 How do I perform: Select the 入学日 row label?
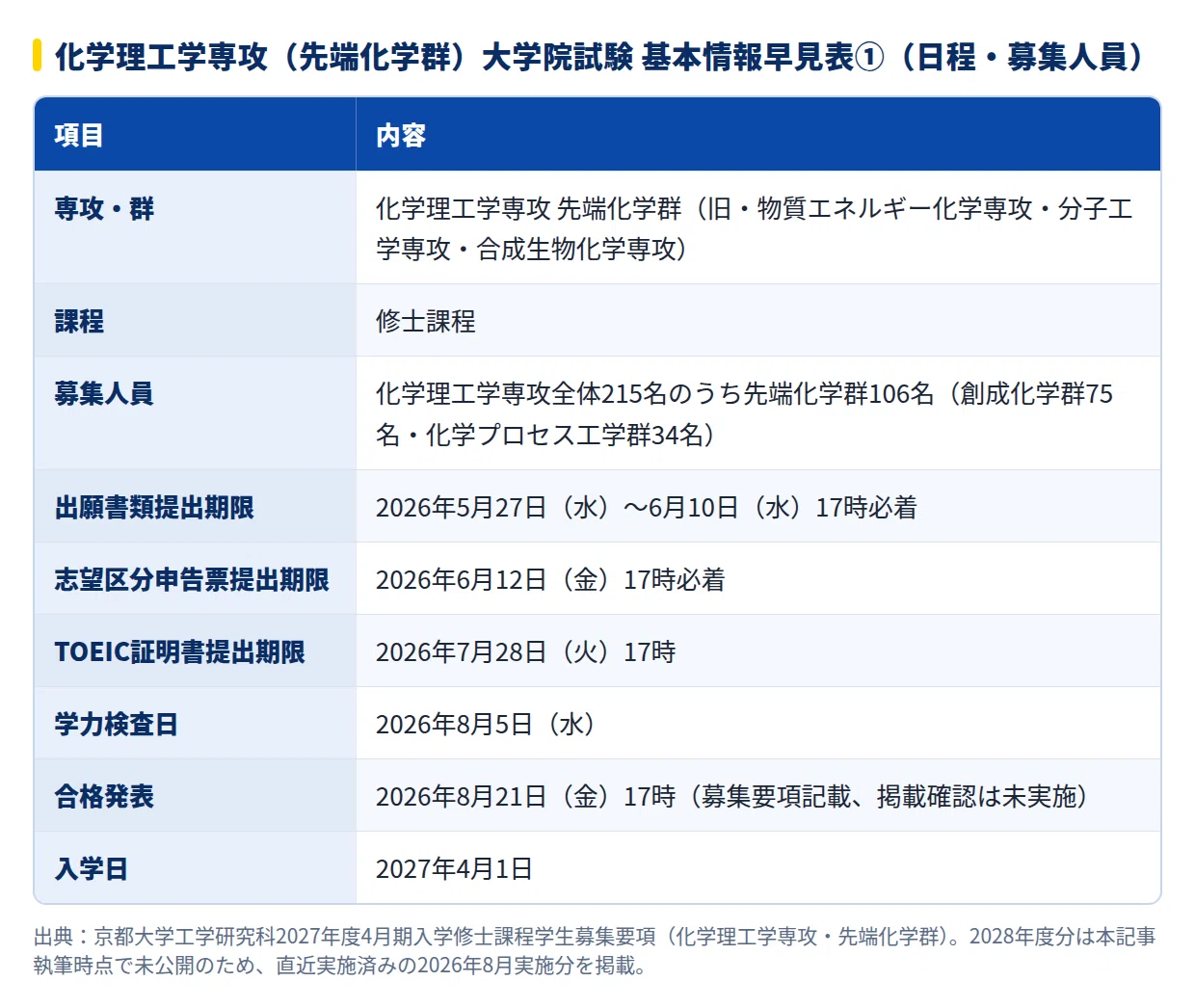click(x=195, y=867)
